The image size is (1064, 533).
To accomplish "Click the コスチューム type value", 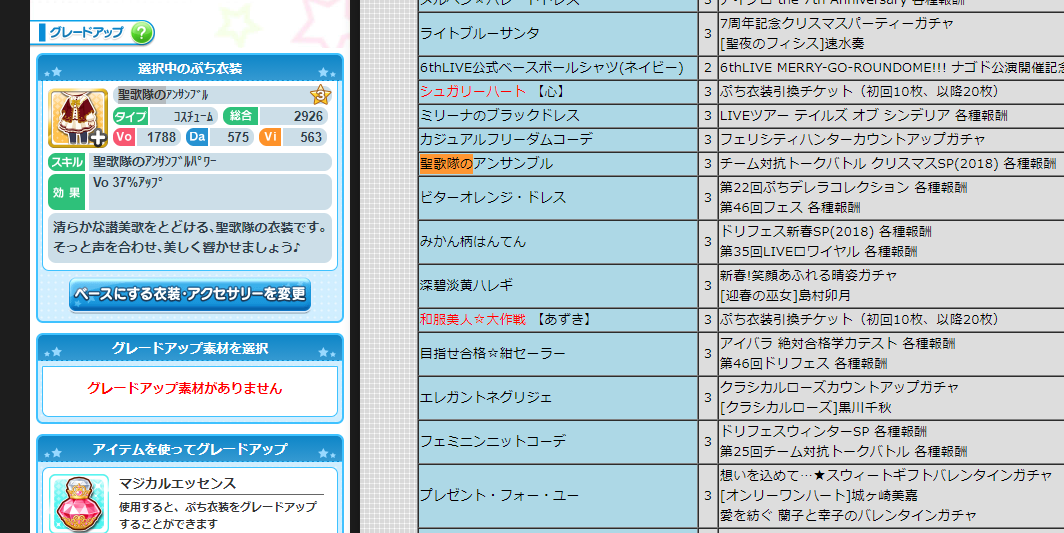I will point(194,116).
